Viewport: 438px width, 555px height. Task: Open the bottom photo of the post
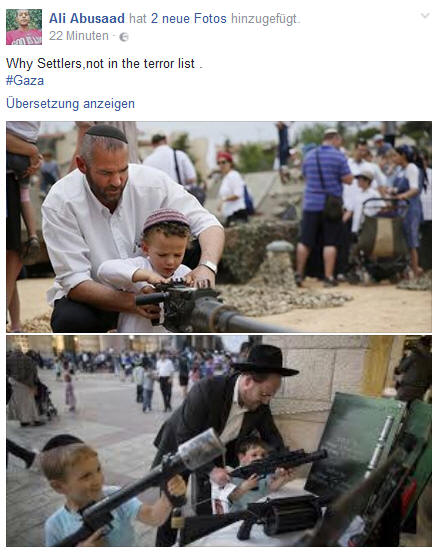pos(219,441)
